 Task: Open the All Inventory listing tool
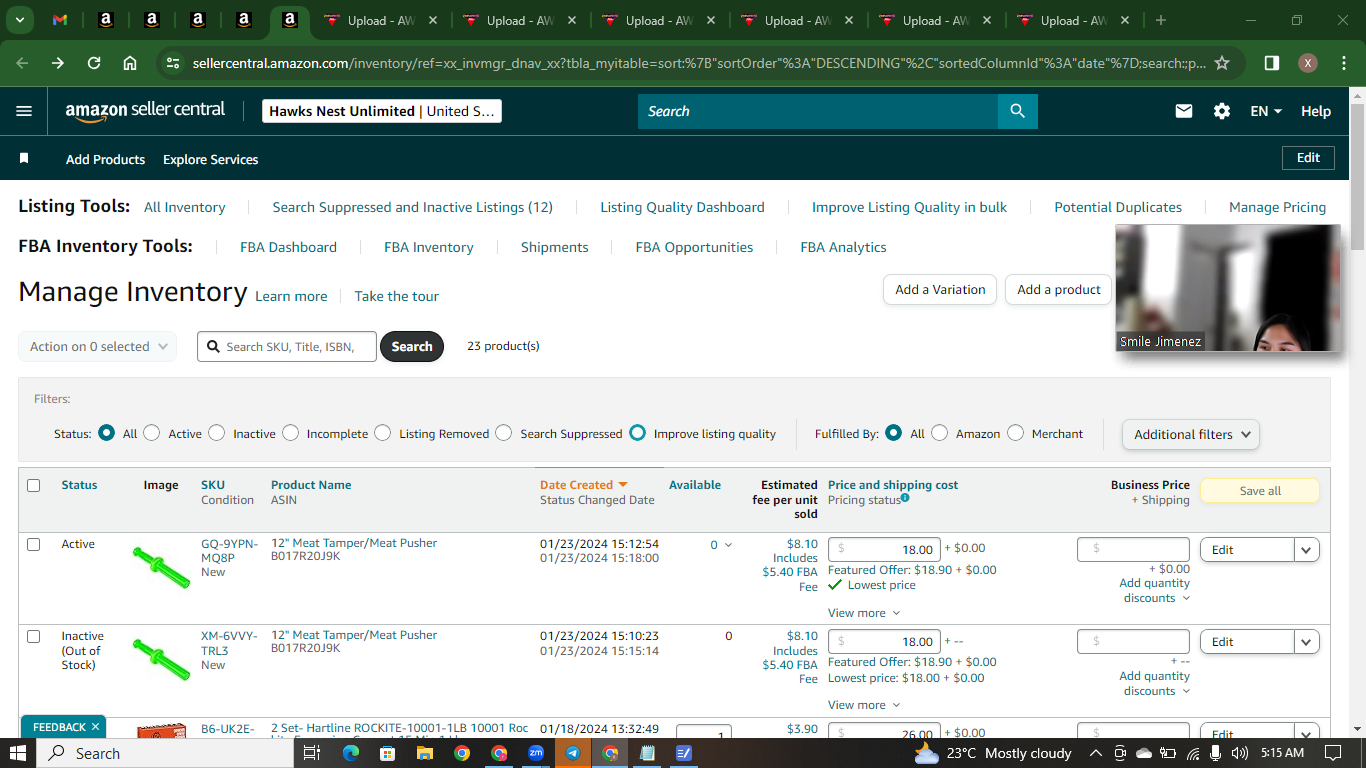pos(185,207)
